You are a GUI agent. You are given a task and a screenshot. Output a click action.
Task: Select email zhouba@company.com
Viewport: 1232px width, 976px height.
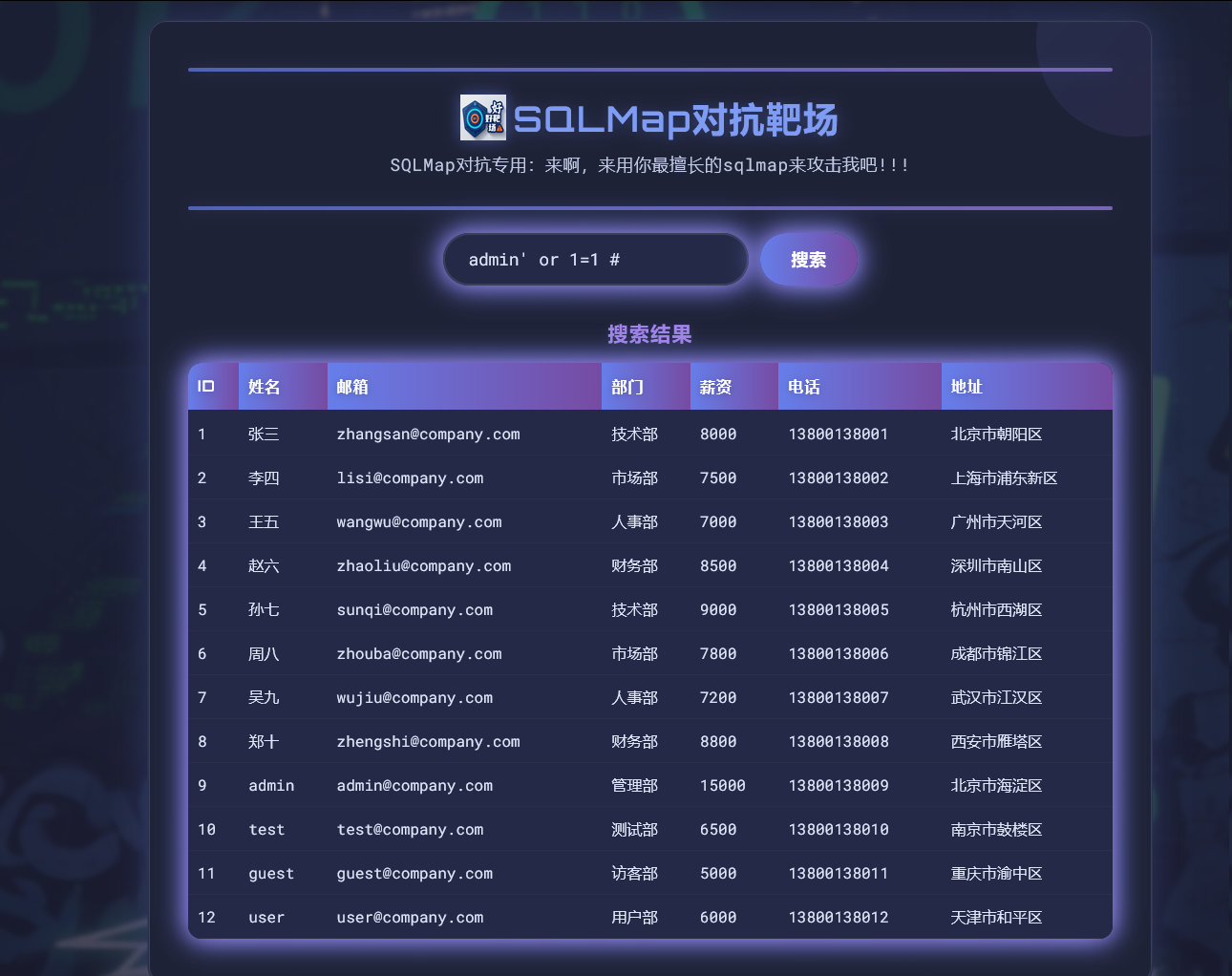click(x=419, y=654)
